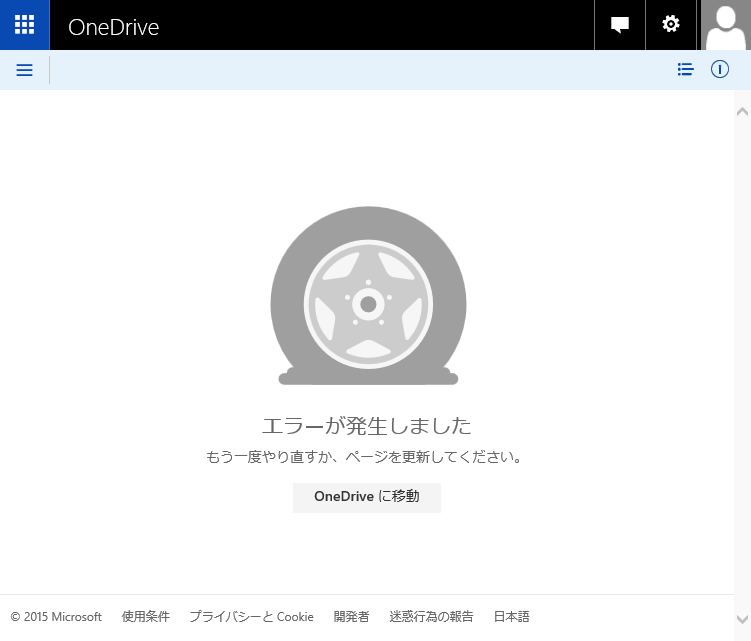
Task: Click the OneDrive title in header
Action: tap(113, 27)
